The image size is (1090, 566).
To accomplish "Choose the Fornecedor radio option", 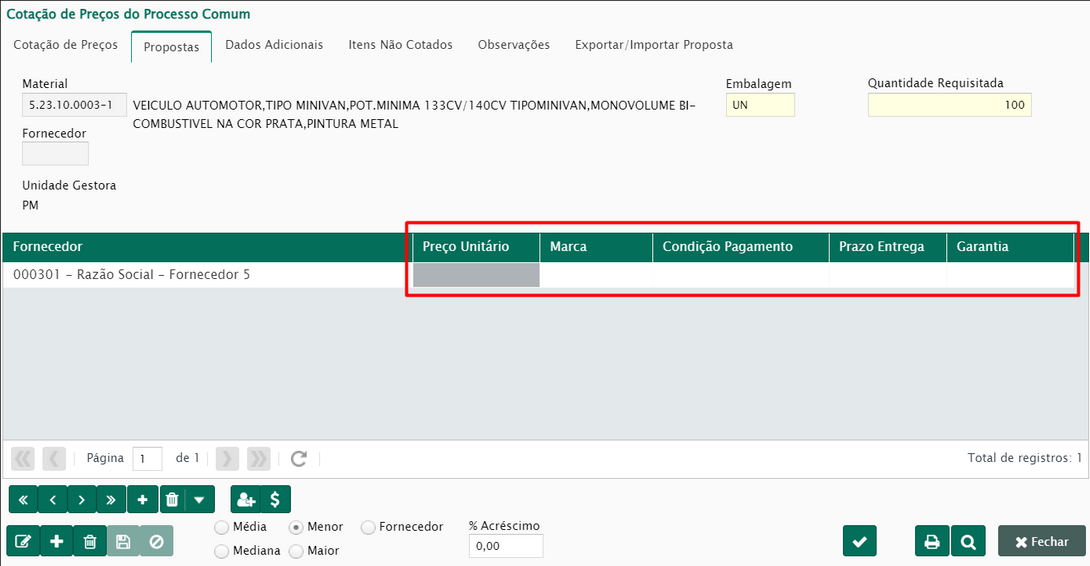I will click(368, 527).
